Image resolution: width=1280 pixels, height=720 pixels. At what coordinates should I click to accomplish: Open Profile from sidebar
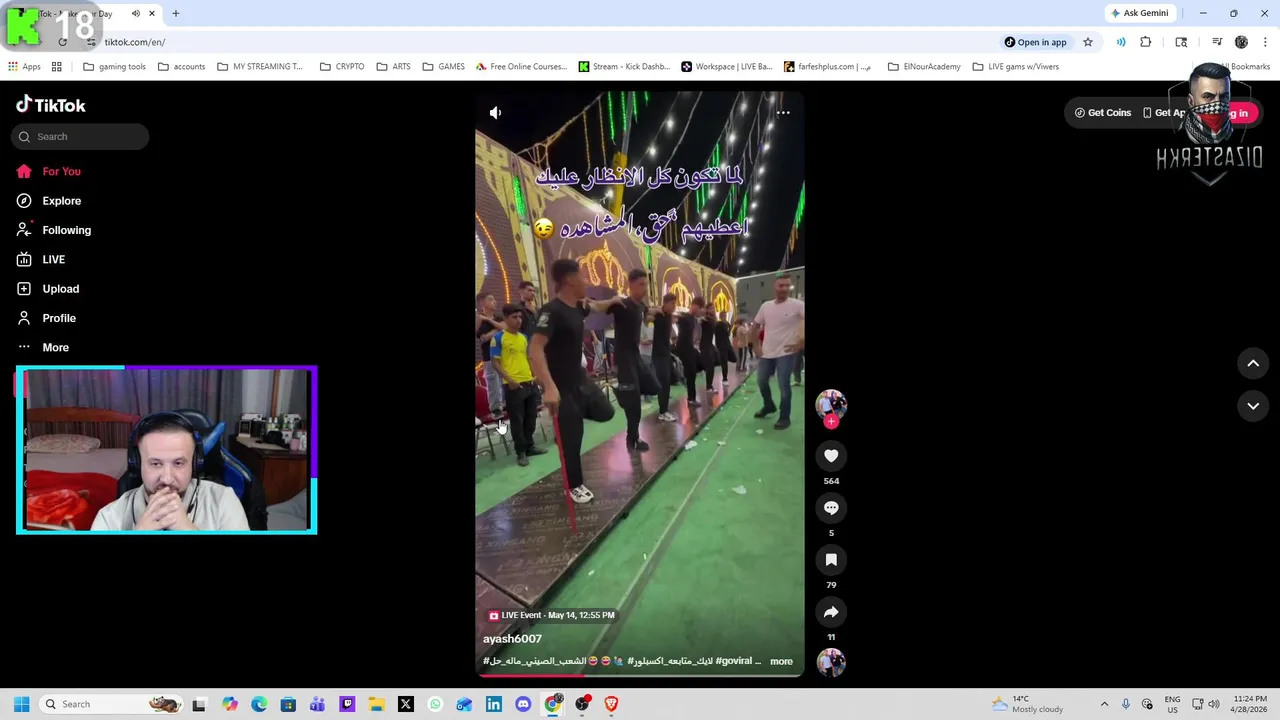(59, 318)
